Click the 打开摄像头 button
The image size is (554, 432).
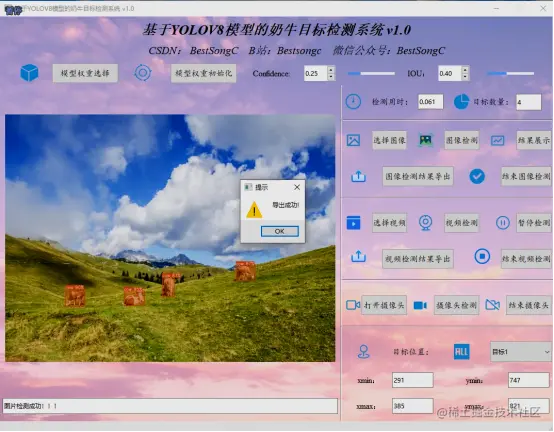pos(384,305)
